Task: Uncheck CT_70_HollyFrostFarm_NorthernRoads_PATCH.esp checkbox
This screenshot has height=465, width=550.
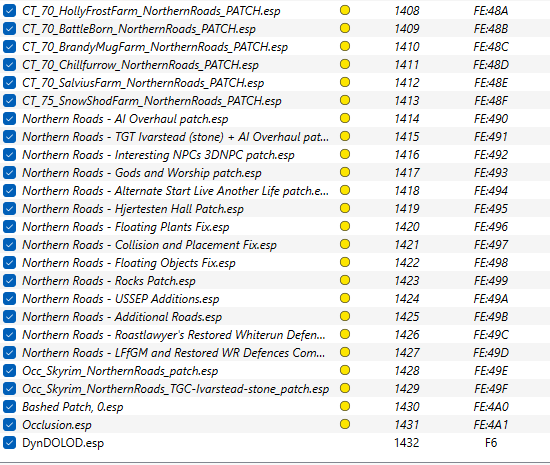Action: point(9,11)
